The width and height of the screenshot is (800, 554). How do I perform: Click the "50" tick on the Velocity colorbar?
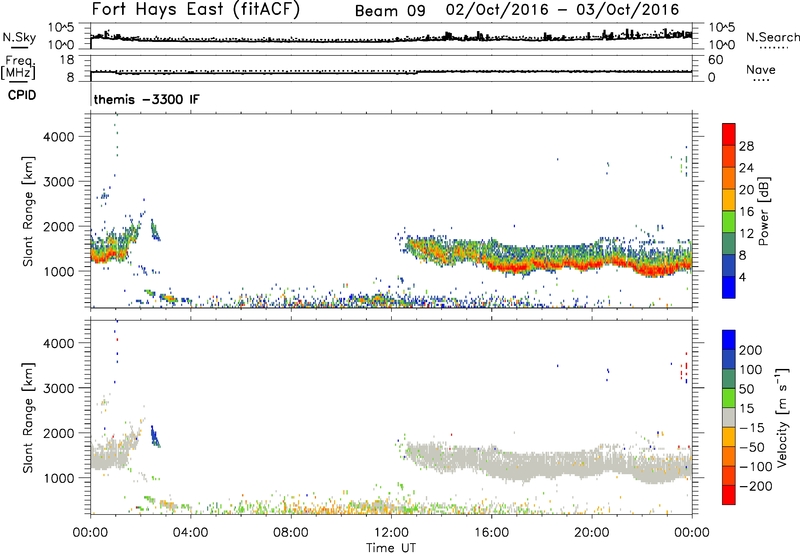(746, 389)
